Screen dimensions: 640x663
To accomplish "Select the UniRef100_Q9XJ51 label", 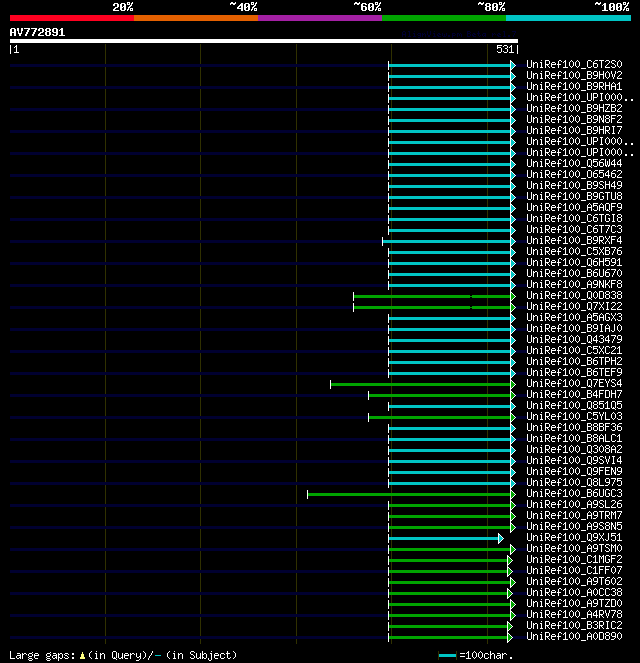I will pos(574,537).
